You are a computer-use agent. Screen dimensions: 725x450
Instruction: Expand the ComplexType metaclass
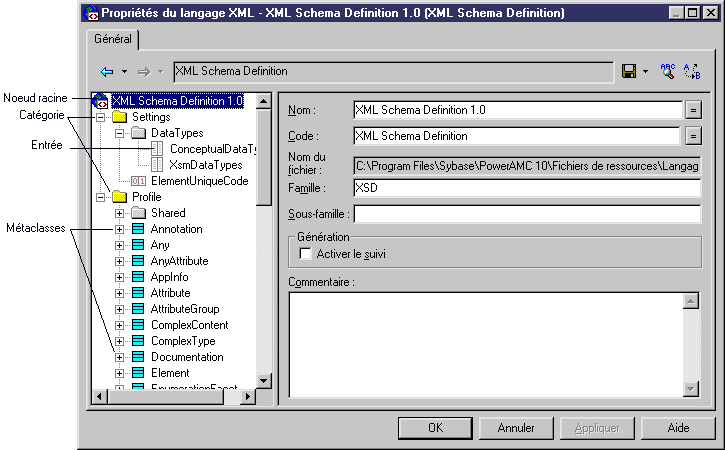coord(119,341)
